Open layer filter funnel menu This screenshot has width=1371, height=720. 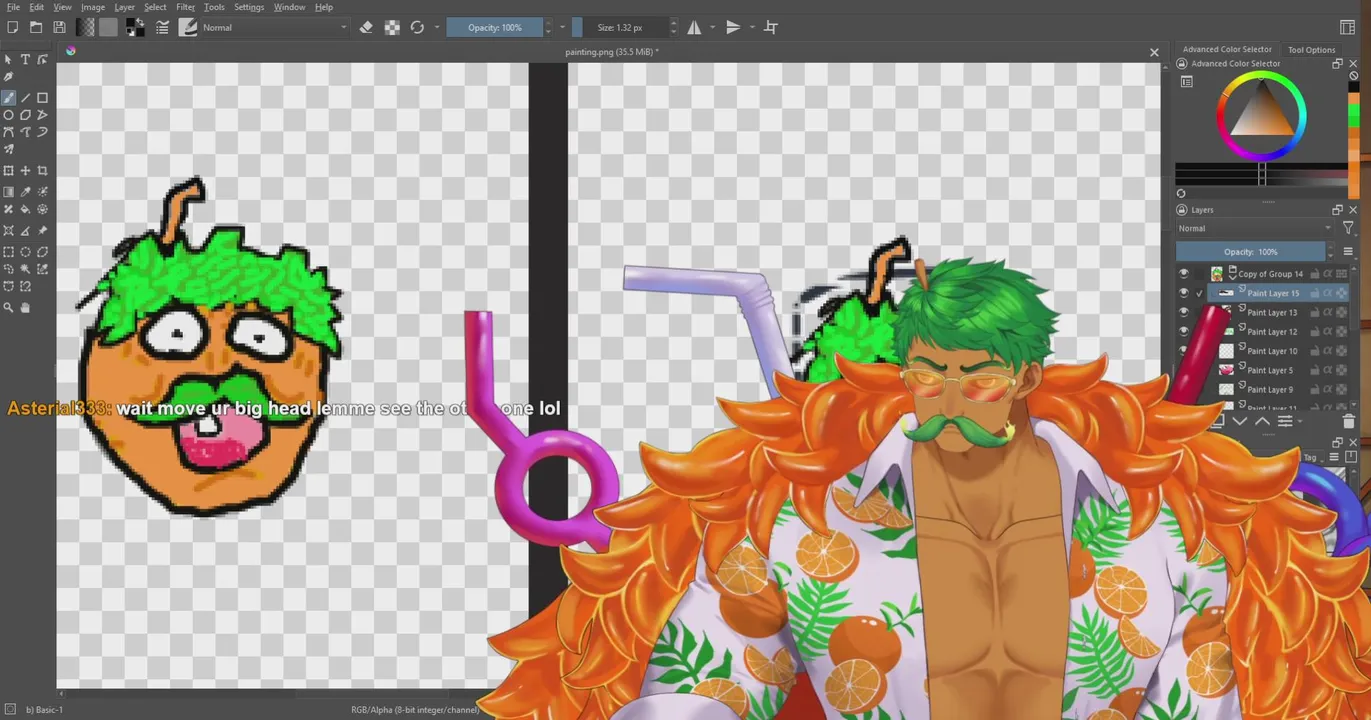[1348, 229]
